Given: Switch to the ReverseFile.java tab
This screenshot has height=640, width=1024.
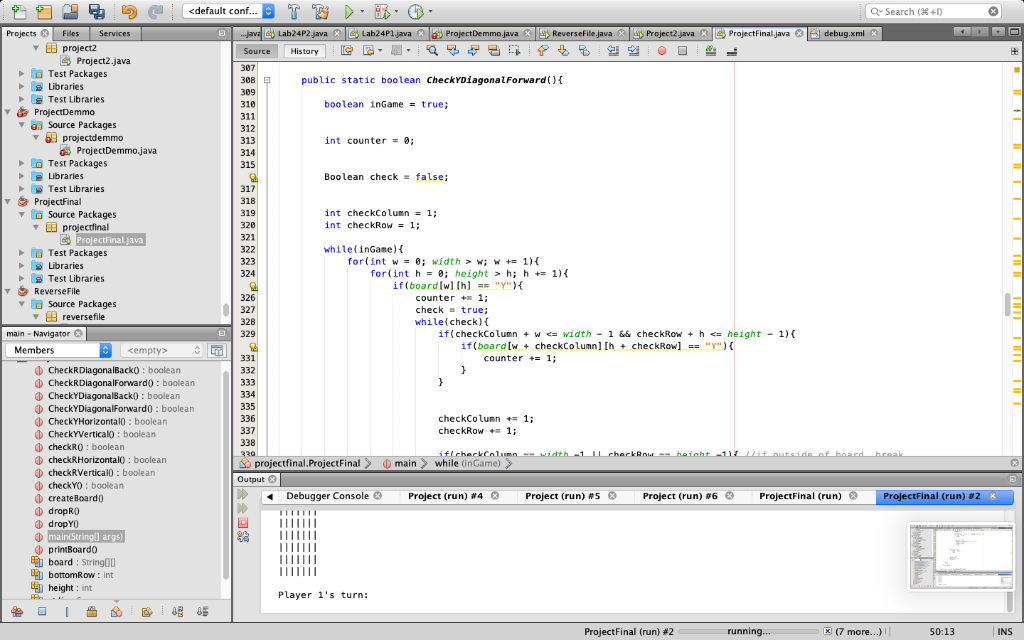Looking at the screenshot, I should click(581, 33).
